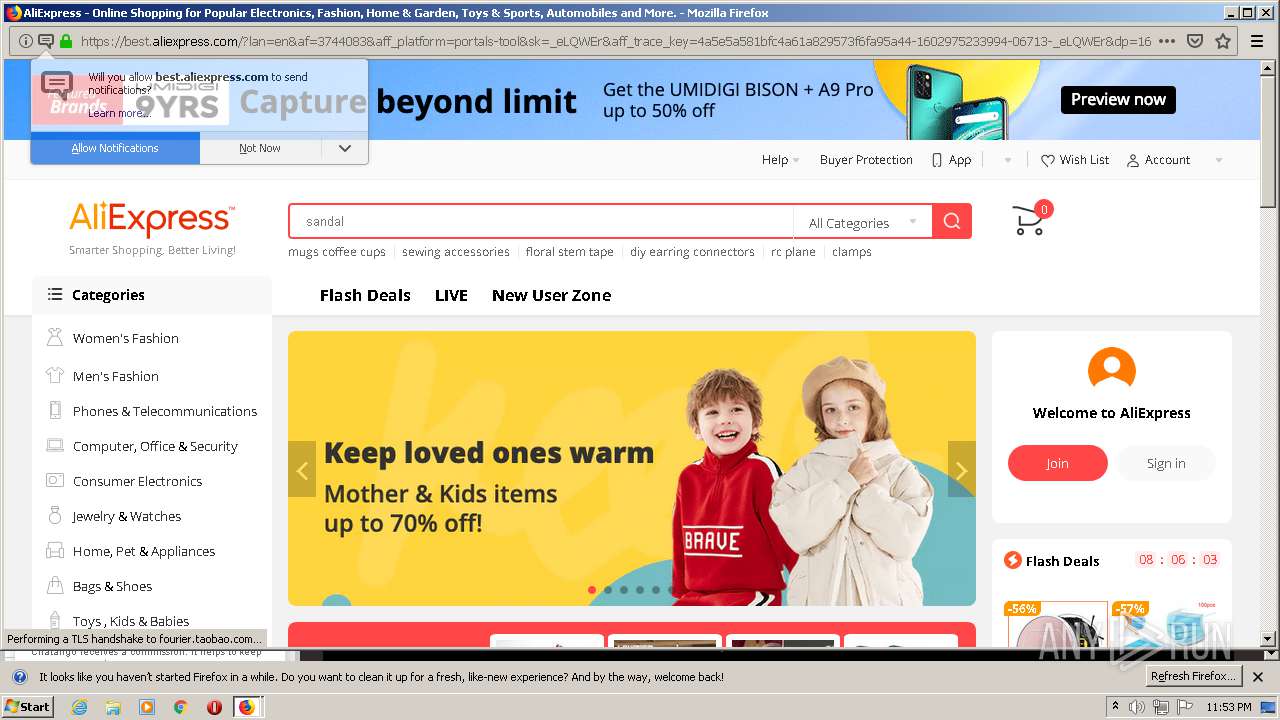Bookmark this page with the star icon
The width and height of the screenshot is (1280, 720).
1222,41
